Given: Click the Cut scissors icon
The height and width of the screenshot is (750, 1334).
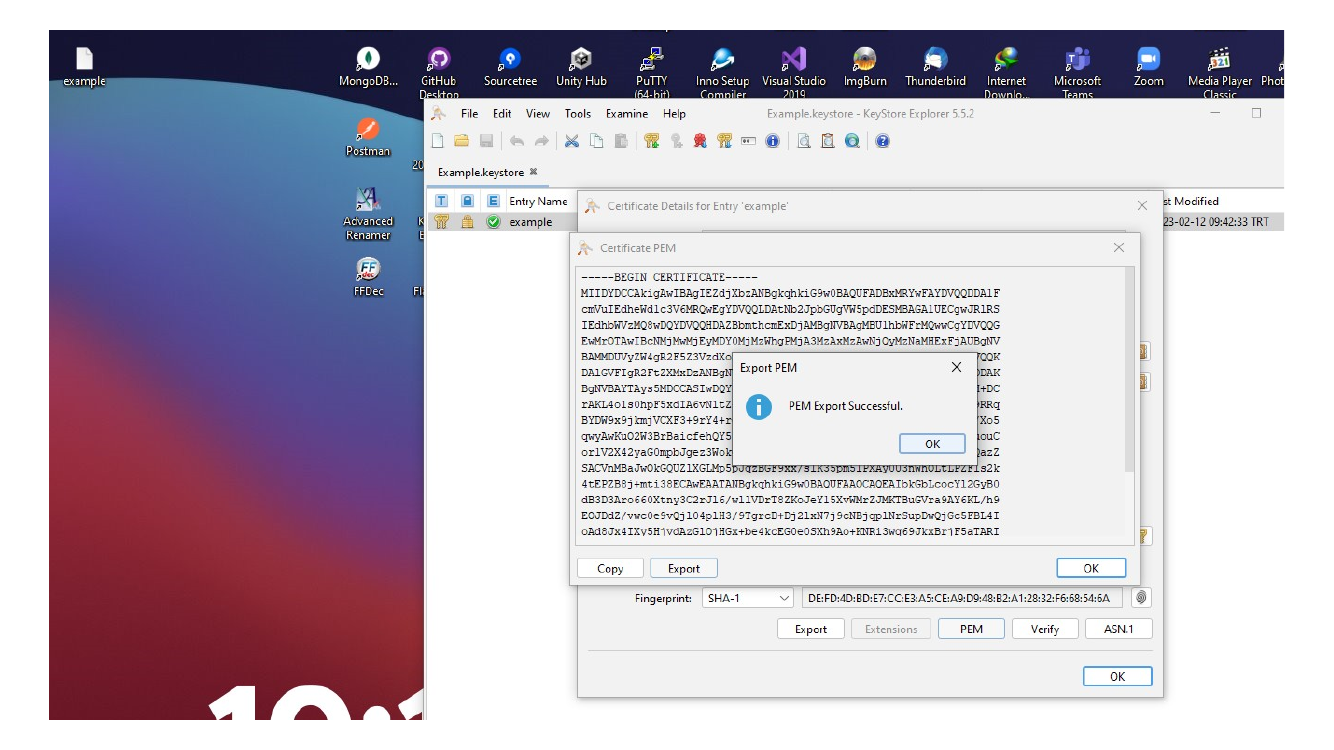Looking at the screenshot, I should click(x=572, y=141).
